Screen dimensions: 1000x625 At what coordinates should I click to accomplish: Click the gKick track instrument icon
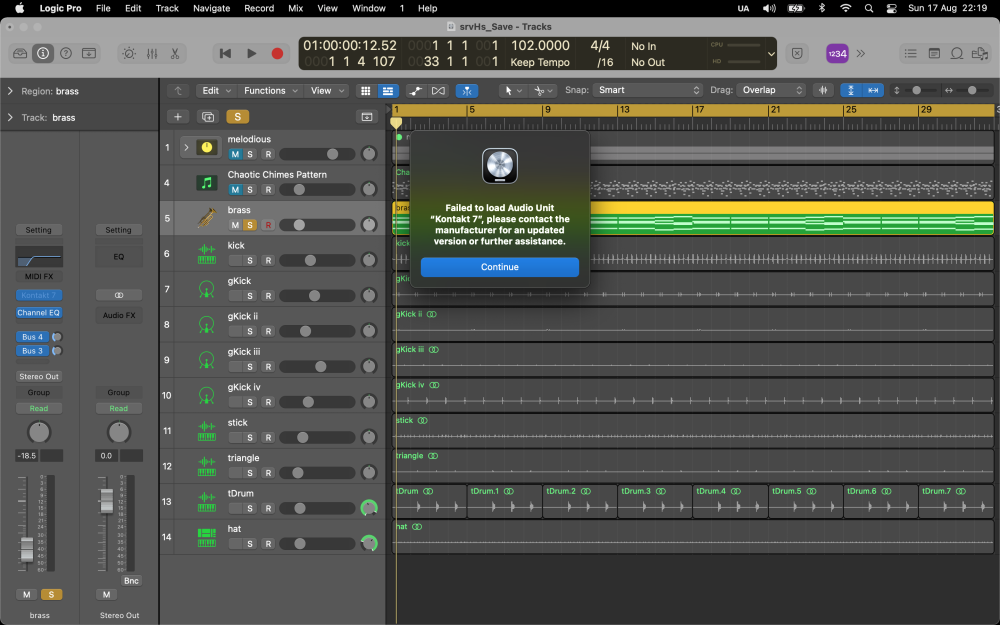(x=207, y=289)
